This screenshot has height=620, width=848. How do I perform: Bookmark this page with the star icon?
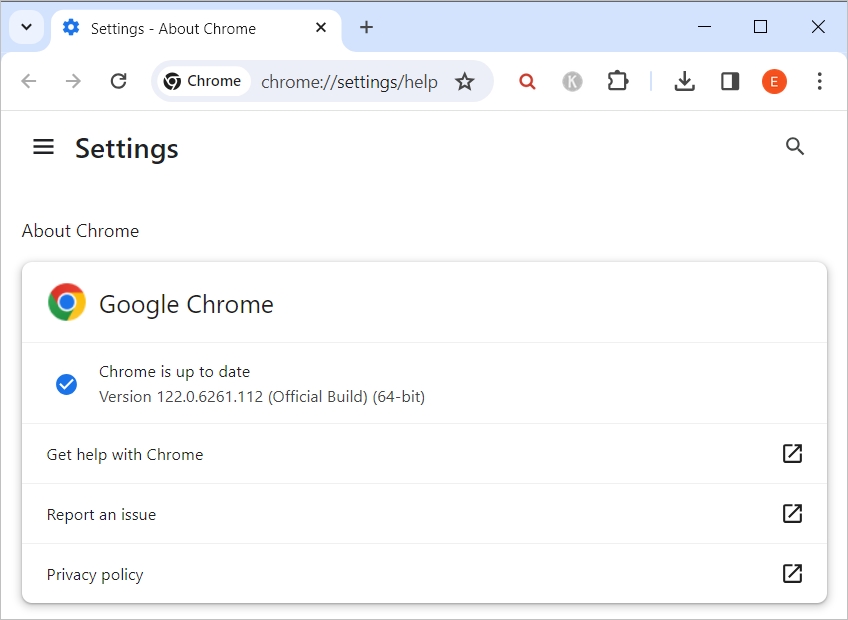[465, 82]
